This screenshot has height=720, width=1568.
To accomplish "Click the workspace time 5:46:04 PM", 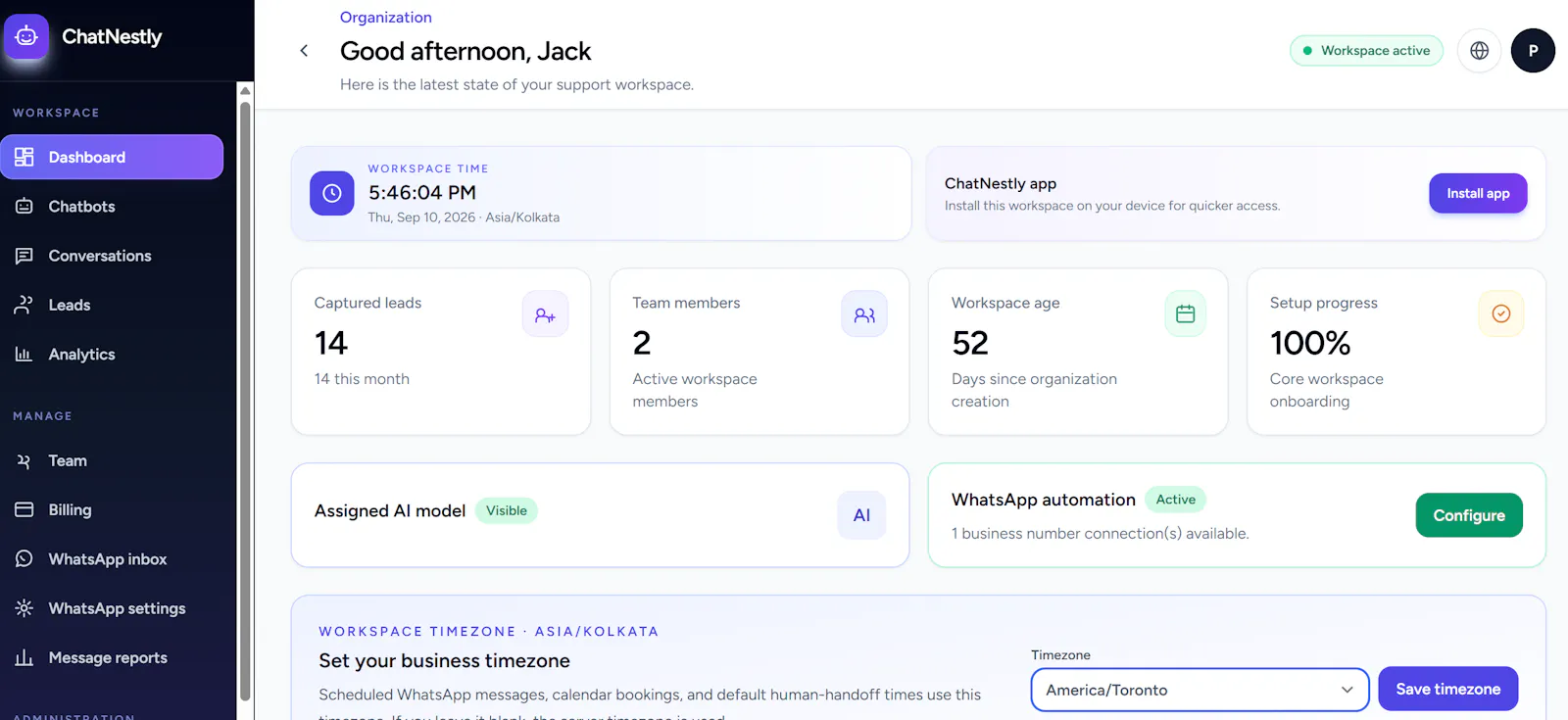I will (422, 193).
